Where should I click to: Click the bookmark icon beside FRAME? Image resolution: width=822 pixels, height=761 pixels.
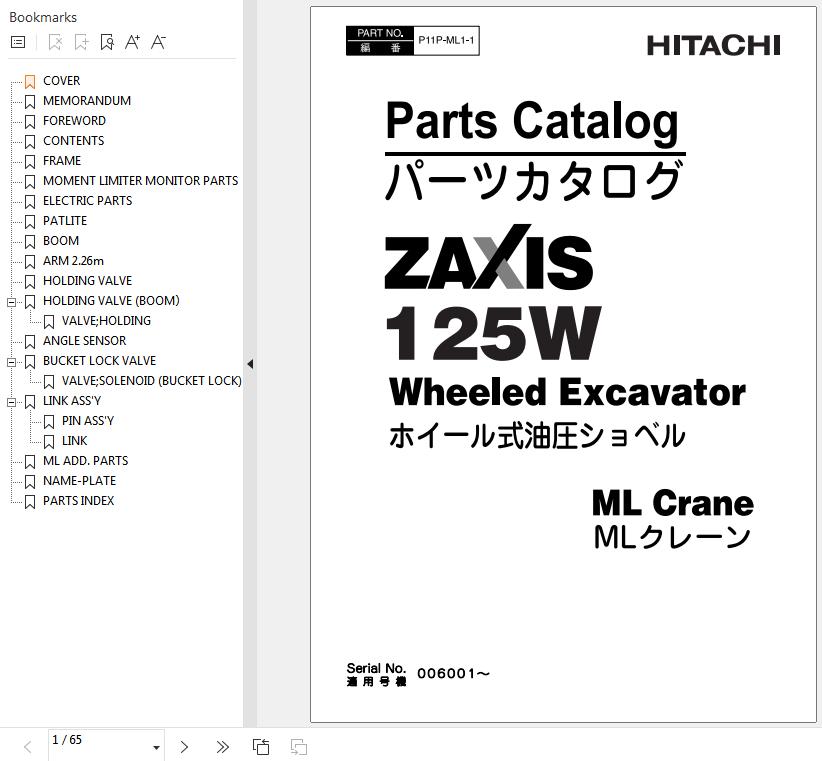[30, 161]
